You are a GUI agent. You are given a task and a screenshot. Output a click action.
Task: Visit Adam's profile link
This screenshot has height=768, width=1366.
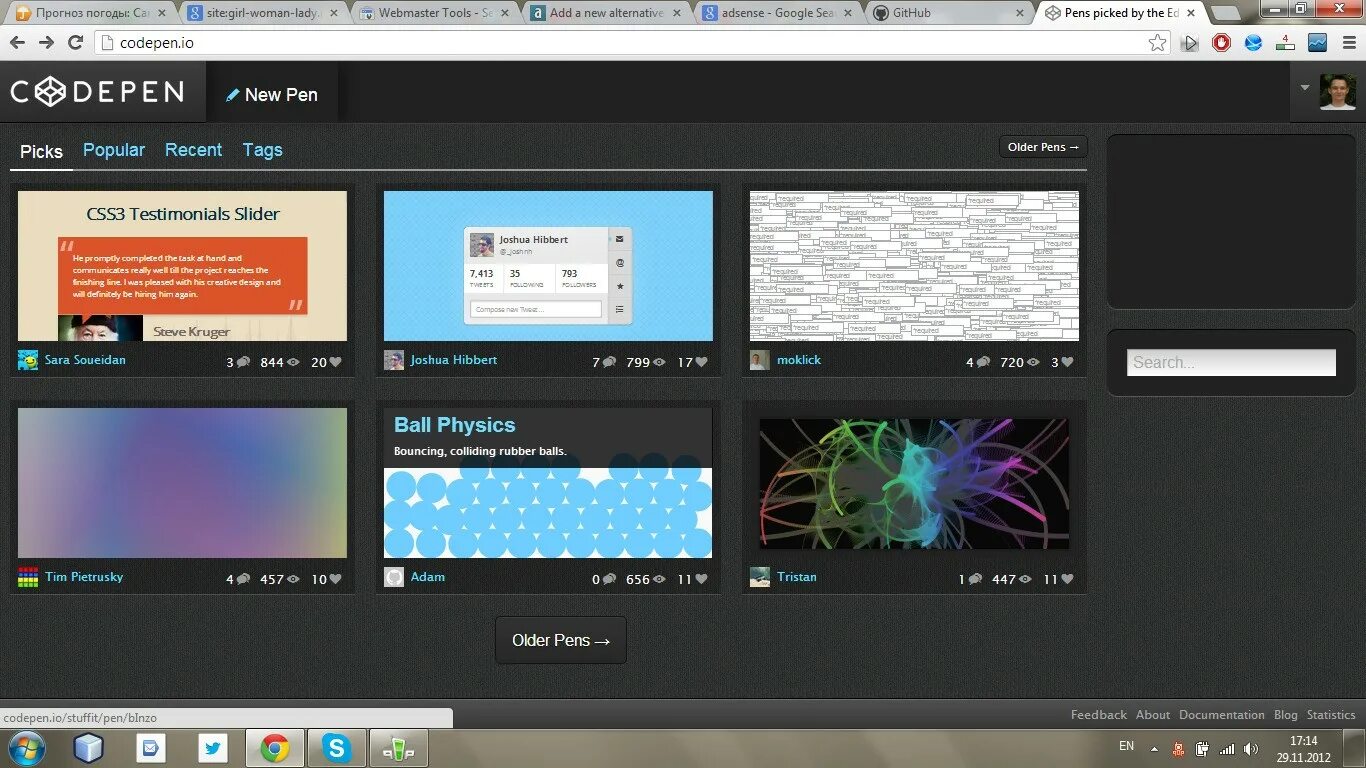tap(427, 577)
